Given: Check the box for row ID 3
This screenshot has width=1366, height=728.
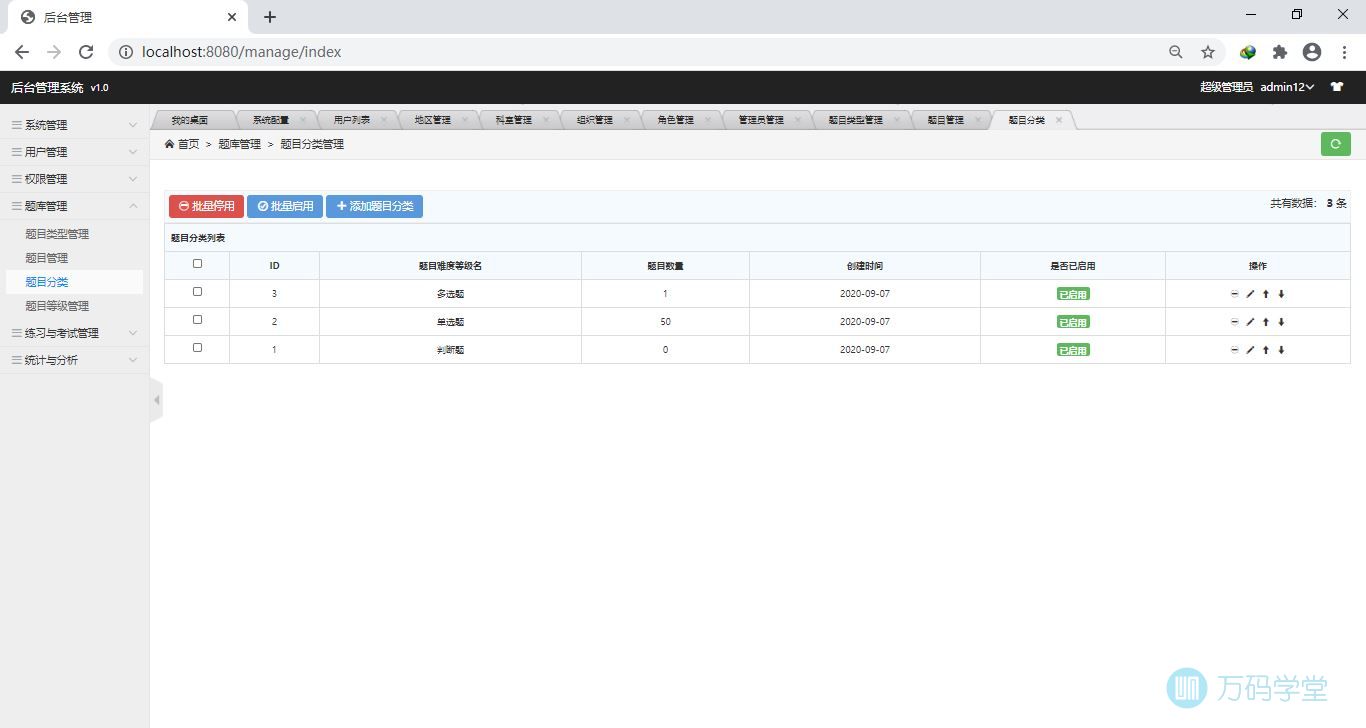Looking at the screenshot, I should tap(197, 292).
